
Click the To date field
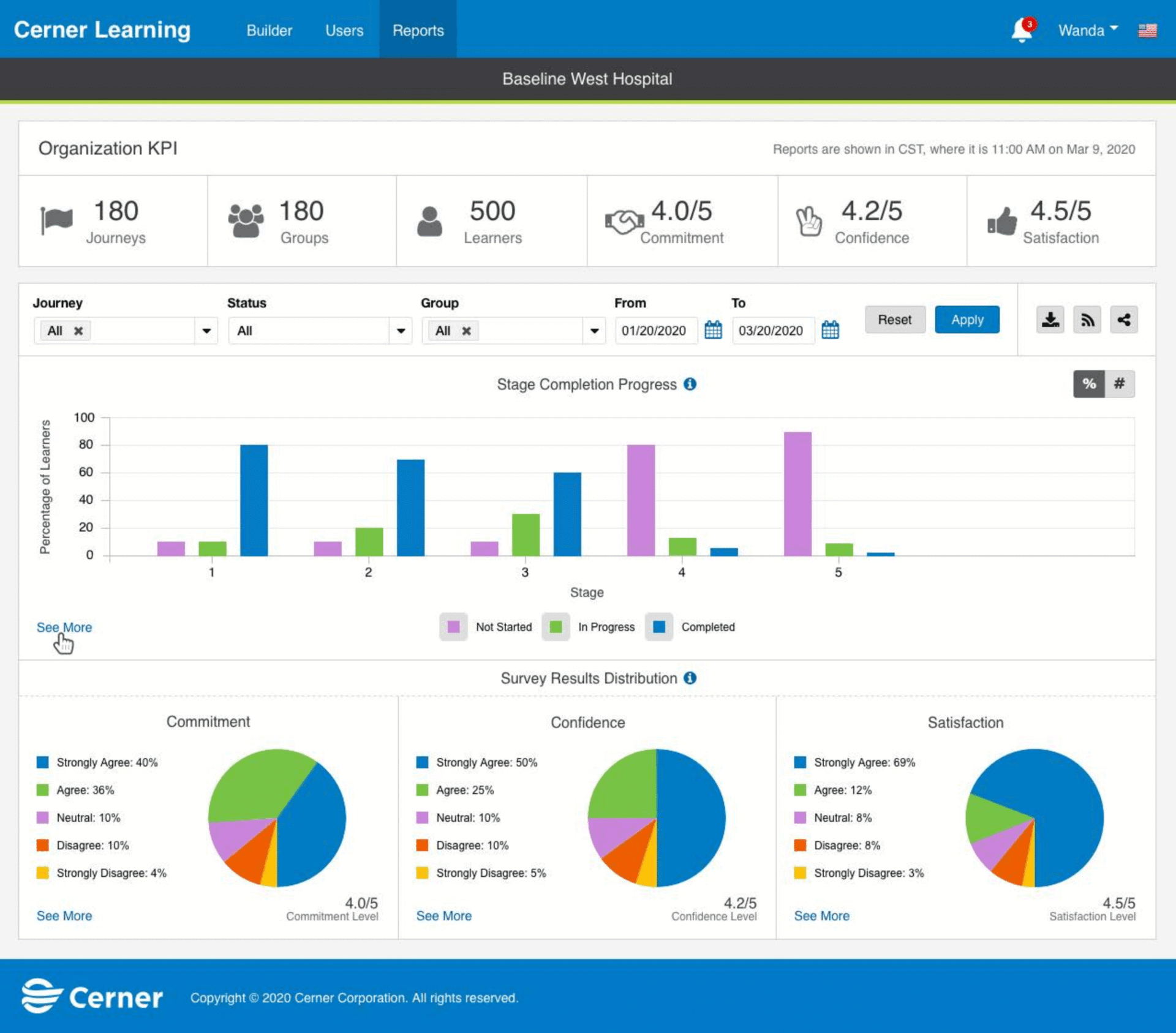click(x=774, y=331)
